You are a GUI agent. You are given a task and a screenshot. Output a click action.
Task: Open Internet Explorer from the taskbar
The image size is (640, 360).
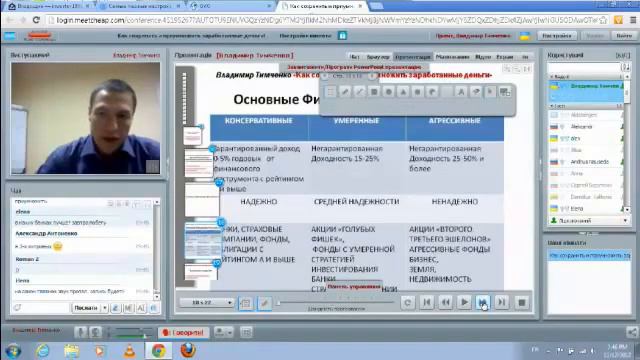click(42, 351)
